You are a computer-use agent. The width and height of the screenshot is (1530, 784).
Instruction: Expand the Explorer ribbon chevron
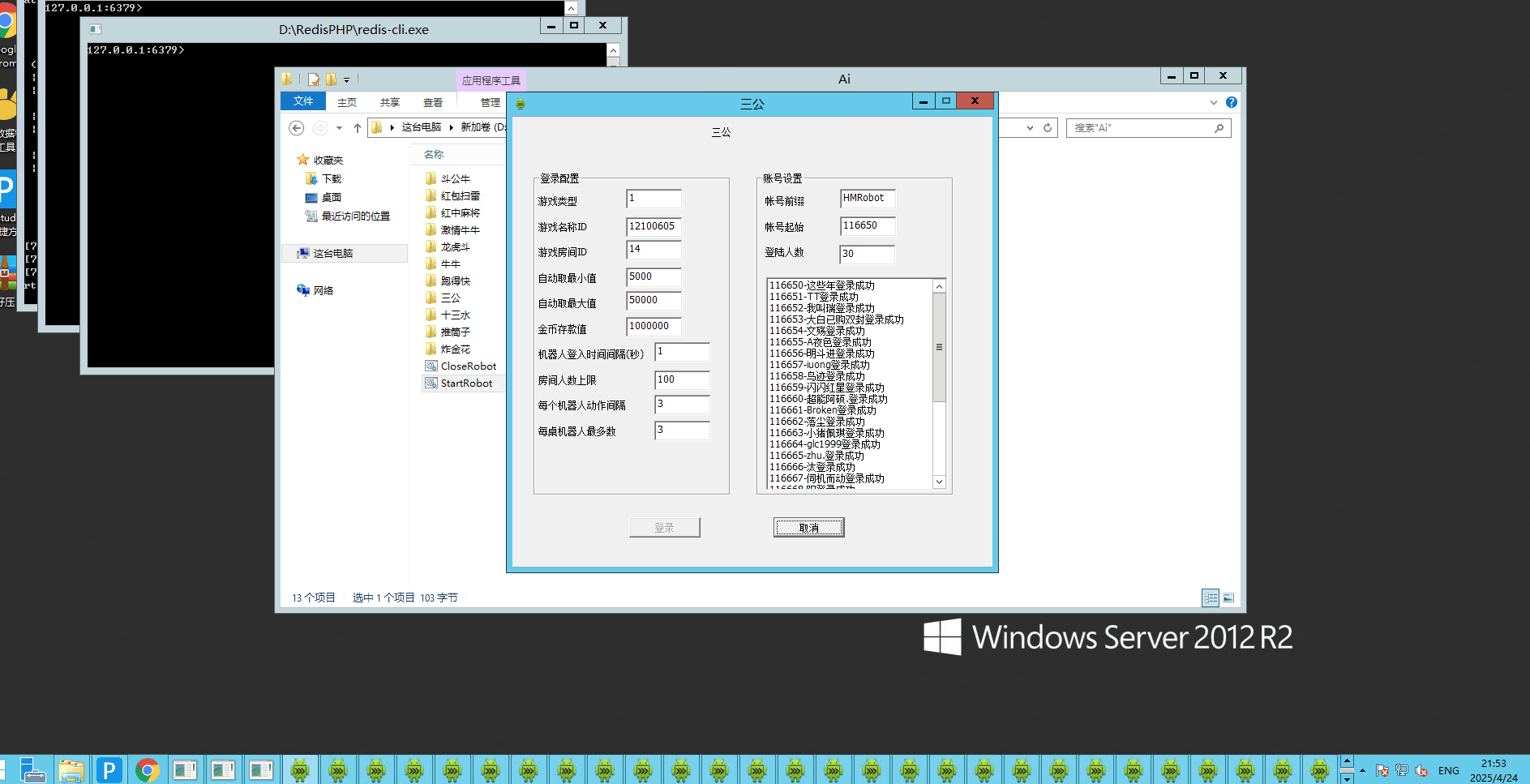[x=1213, y=102]
